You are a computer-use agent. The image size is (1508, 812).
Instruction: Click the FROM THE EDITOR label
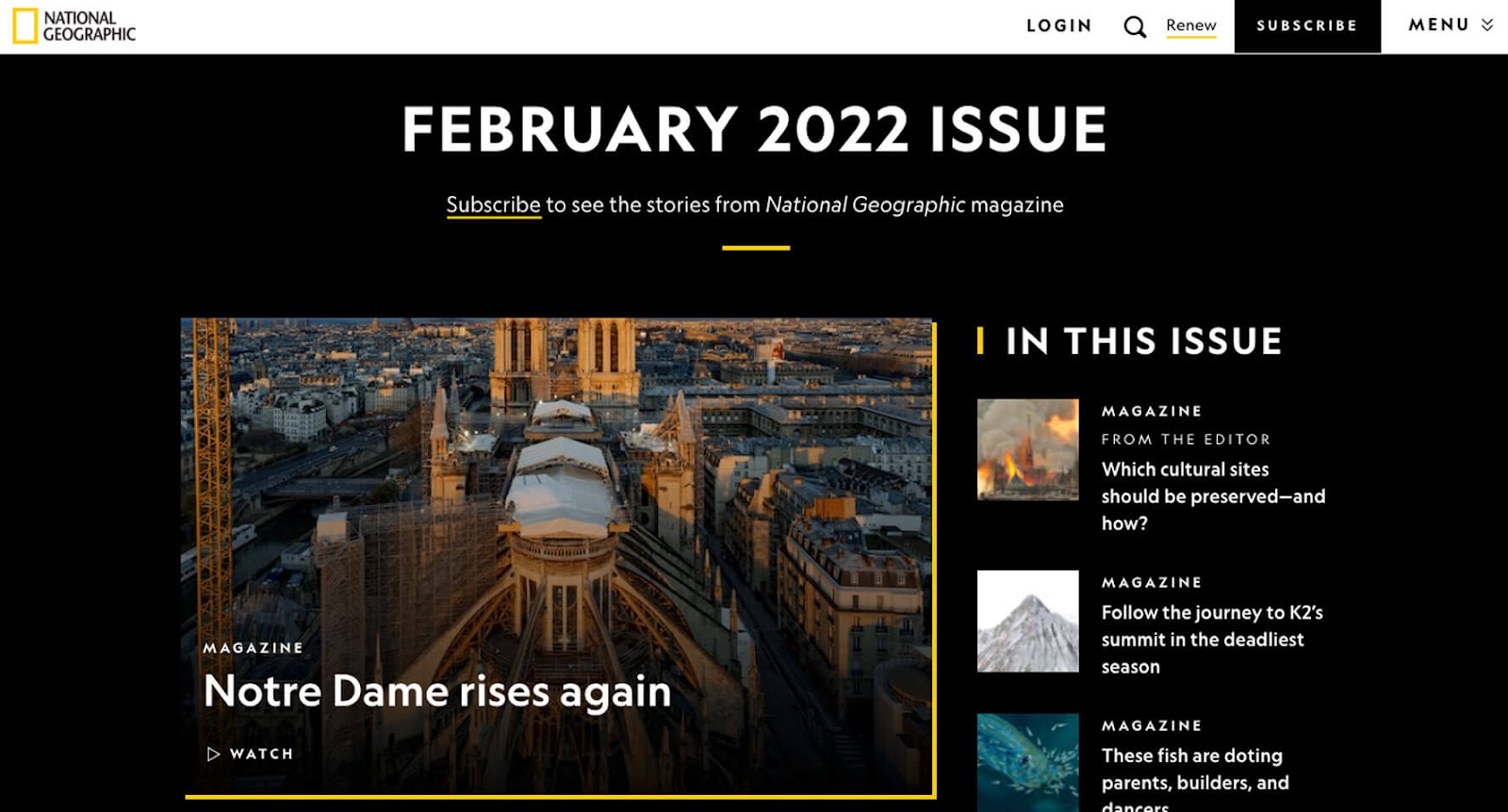tap(1186, 439)
